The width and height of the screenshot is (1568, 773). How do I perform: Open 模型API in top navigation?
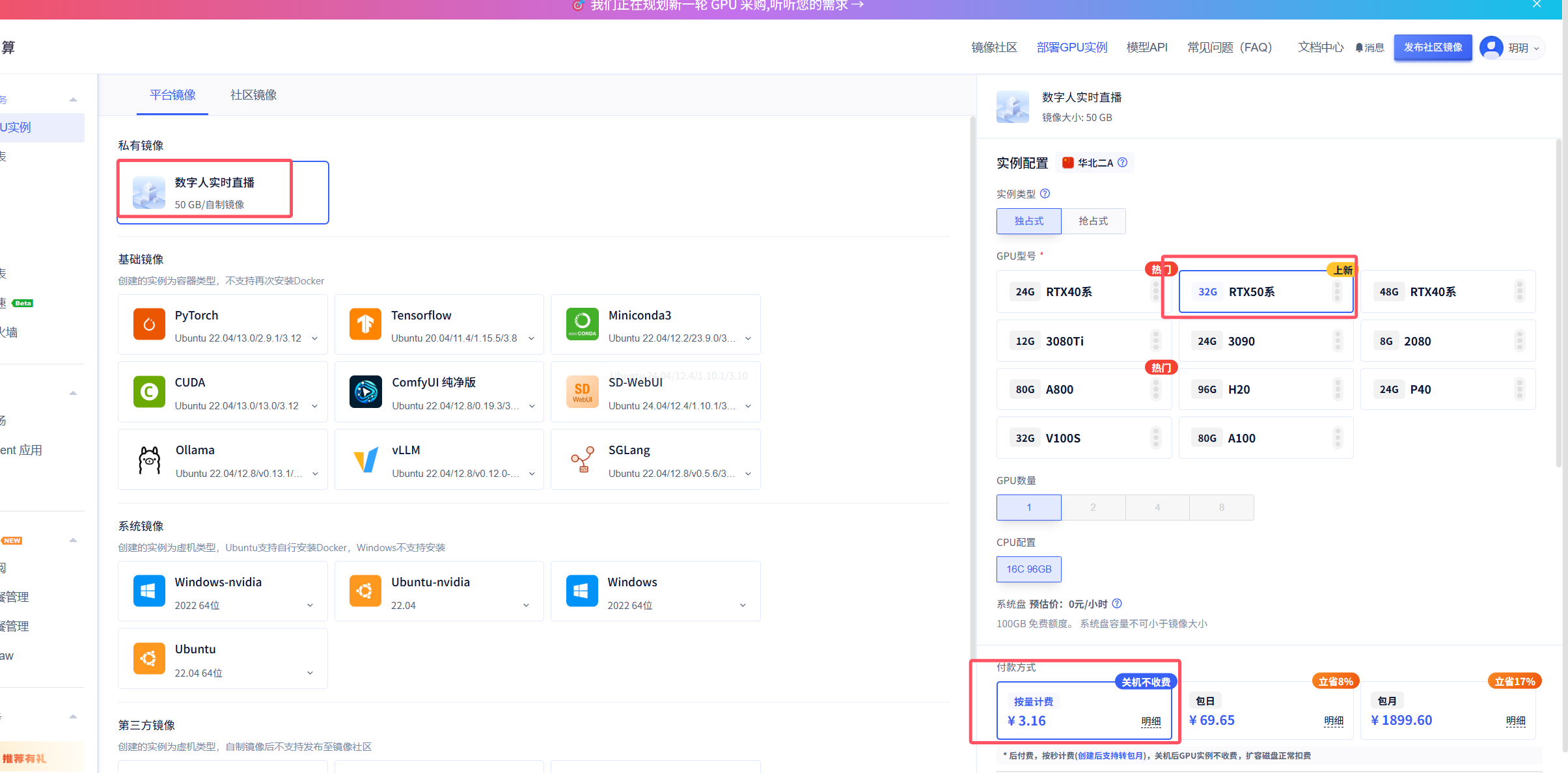click(1147, 47)
